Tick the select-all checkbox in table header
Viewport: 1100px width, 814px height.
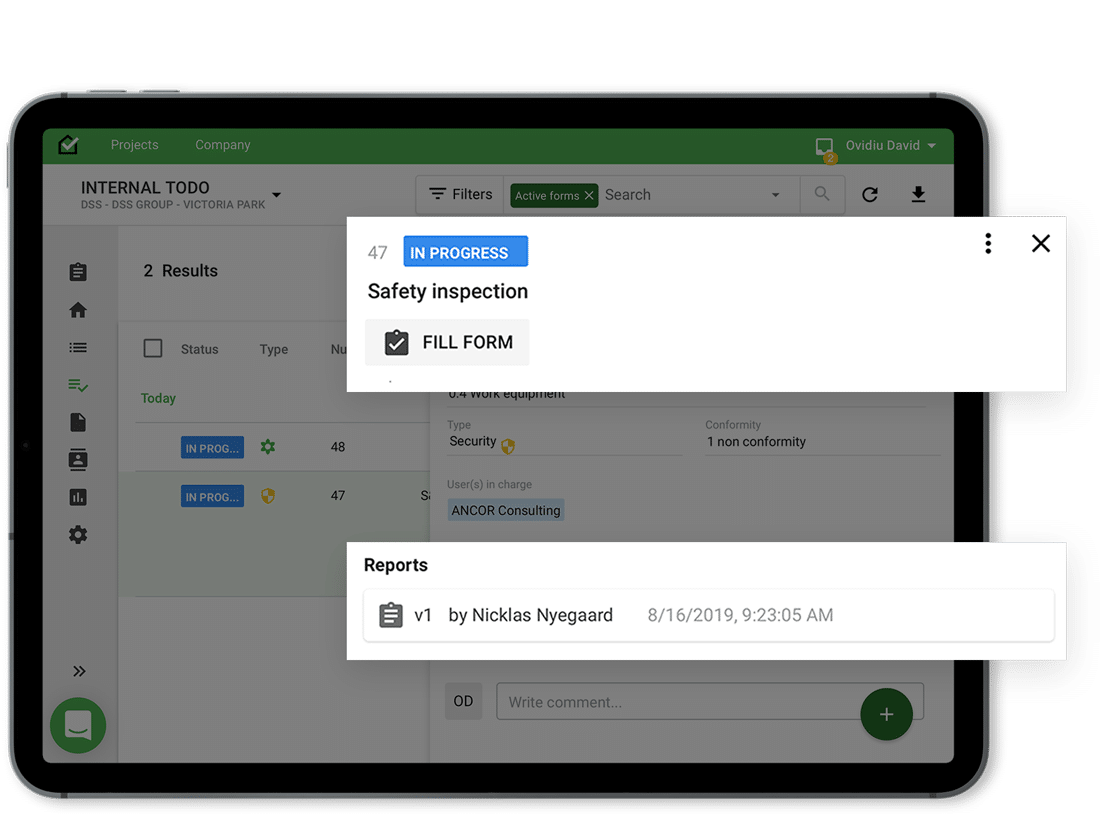tap(153, 348)
